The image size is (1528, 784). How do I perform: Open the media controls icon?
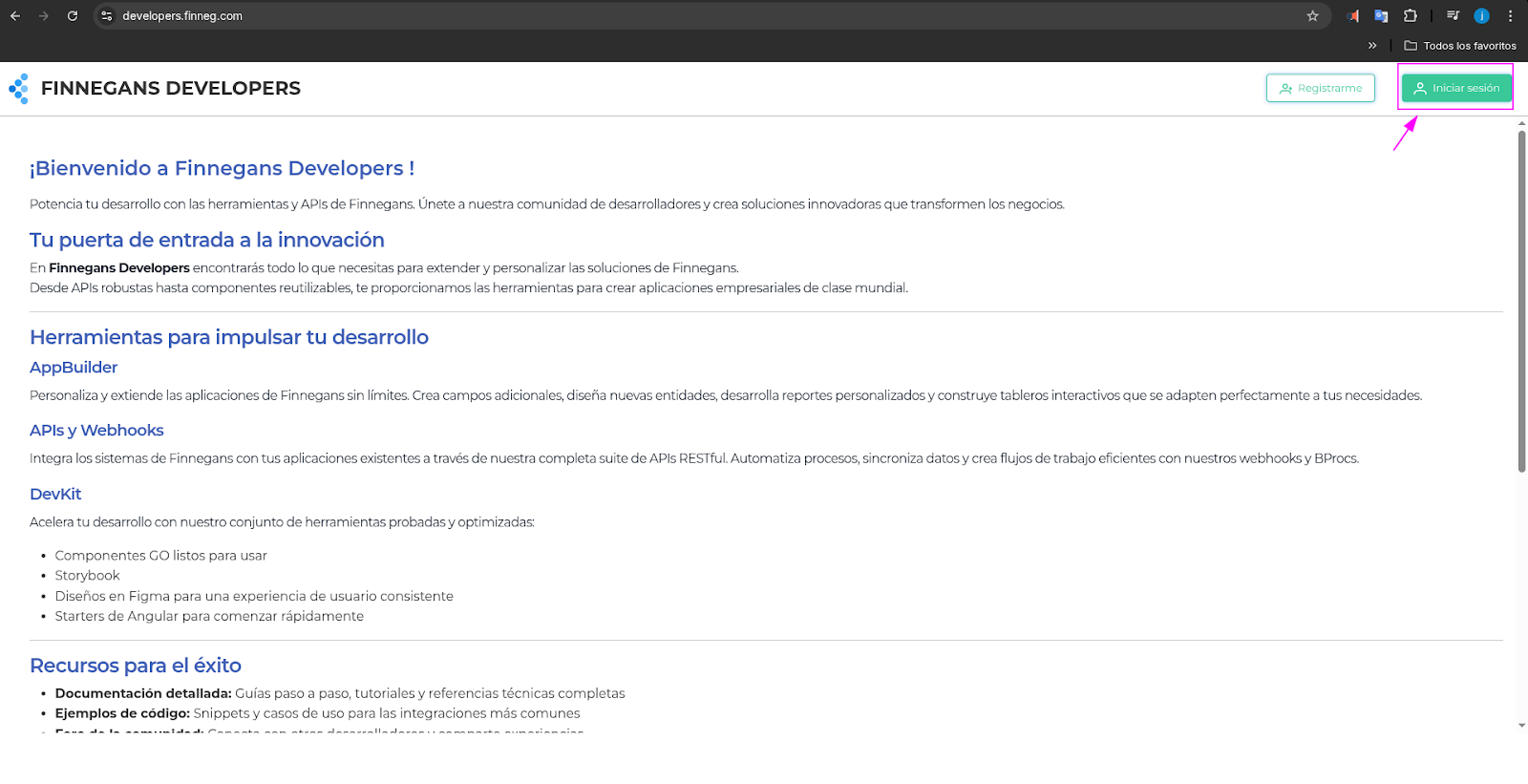click(1453, 16)
